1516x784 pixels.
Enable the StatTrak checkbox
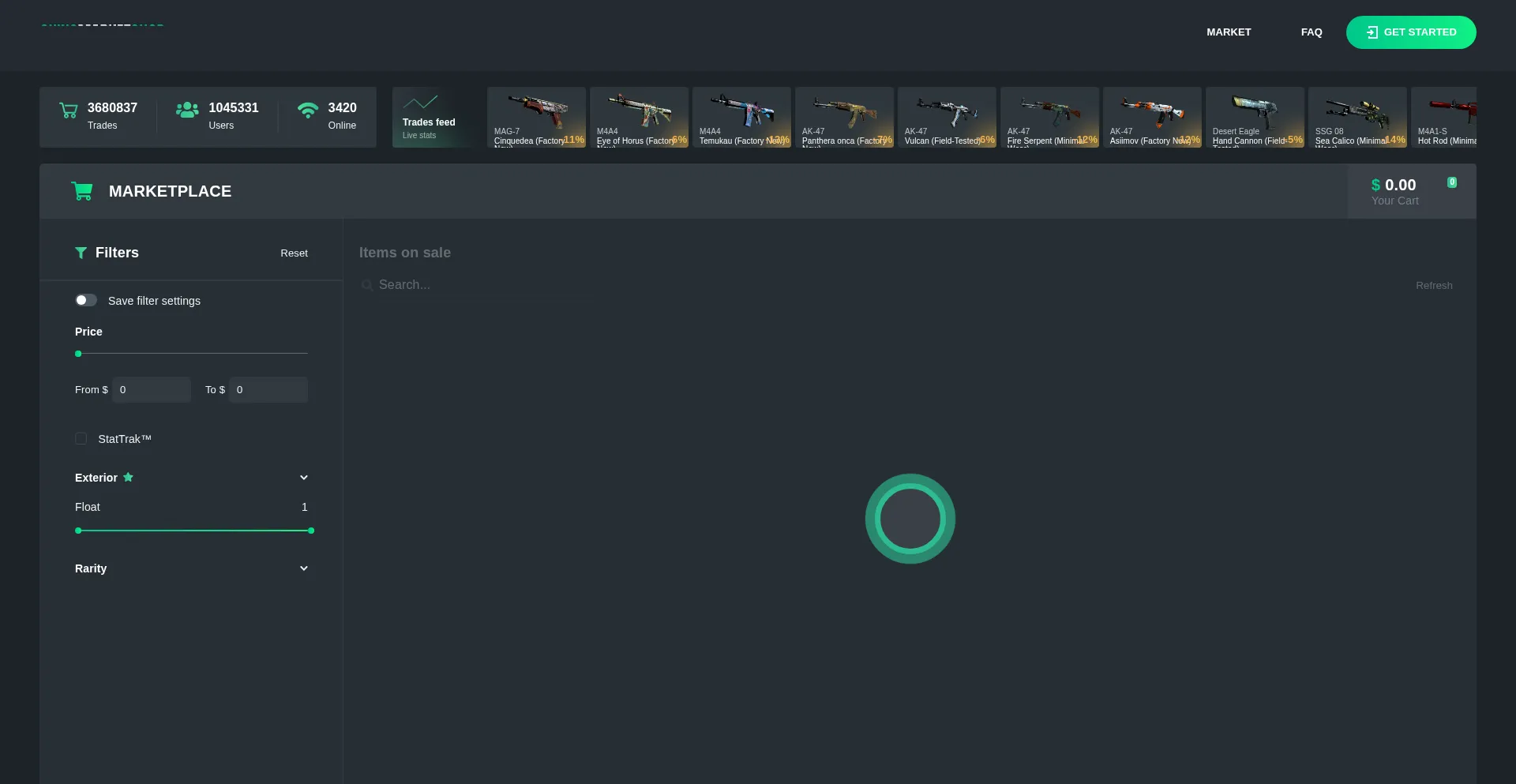(x=81, y=438)
